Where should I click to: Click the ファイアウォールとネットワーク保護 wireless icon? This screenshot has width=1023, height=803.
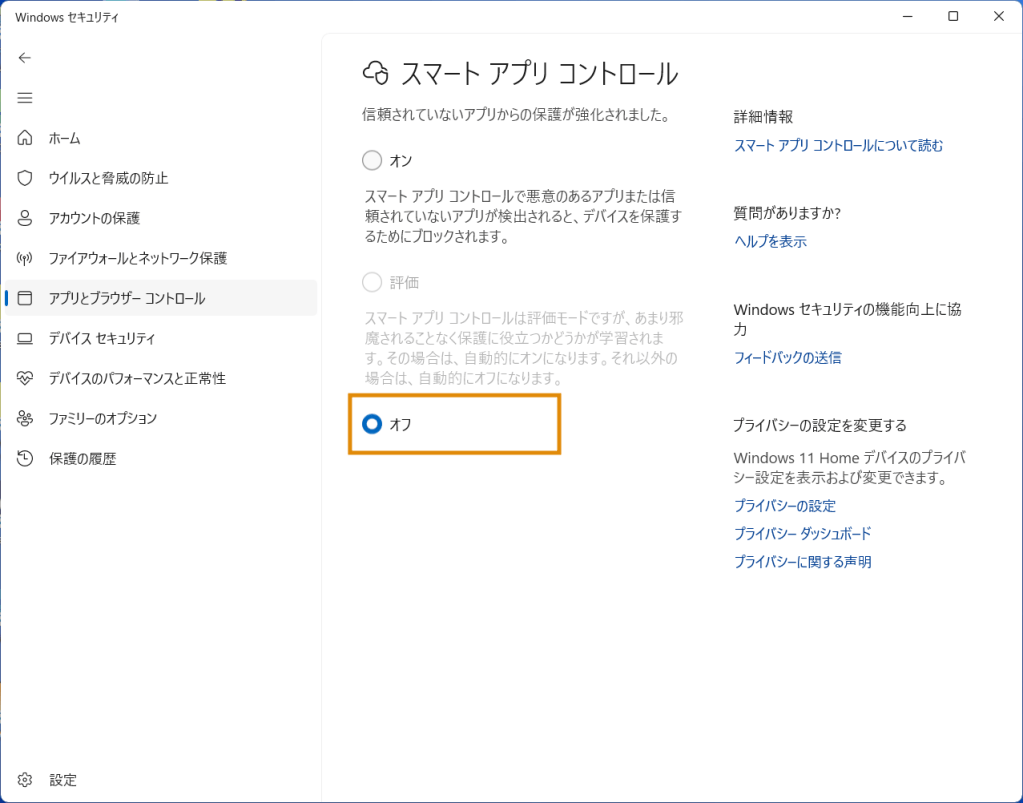(x=24, y=258)
